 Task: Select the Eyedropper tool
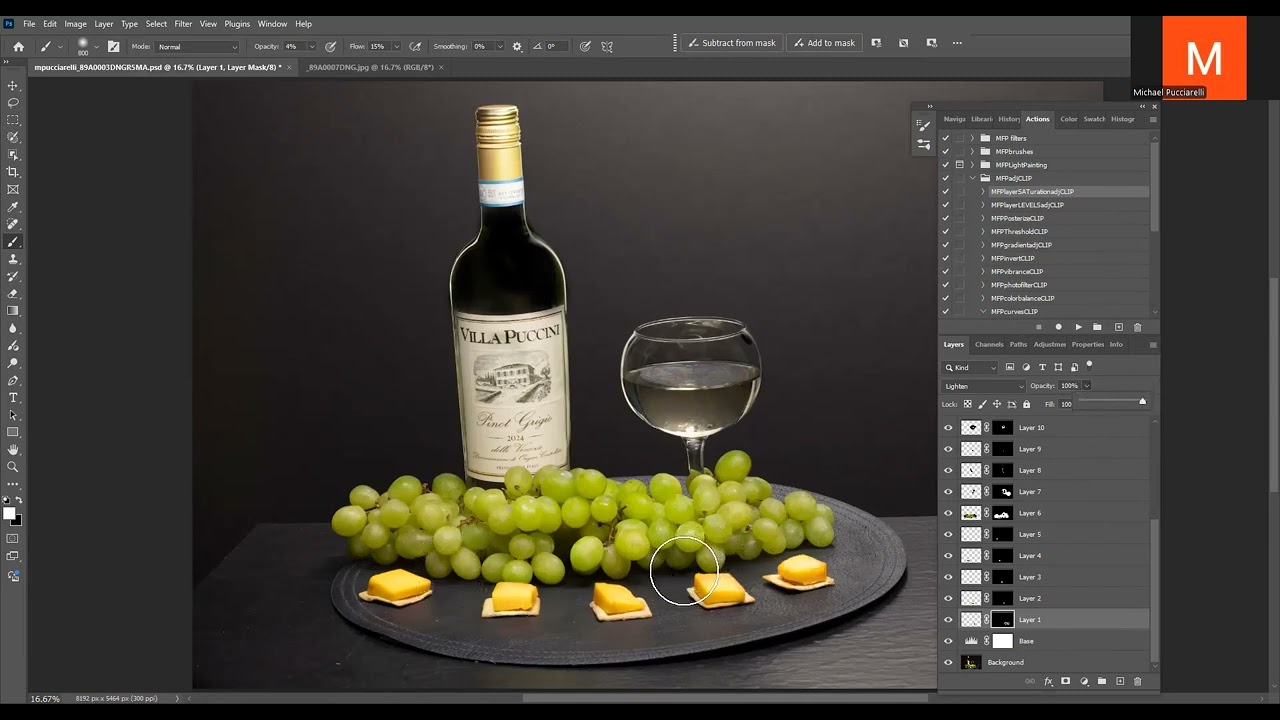[13, 207]
